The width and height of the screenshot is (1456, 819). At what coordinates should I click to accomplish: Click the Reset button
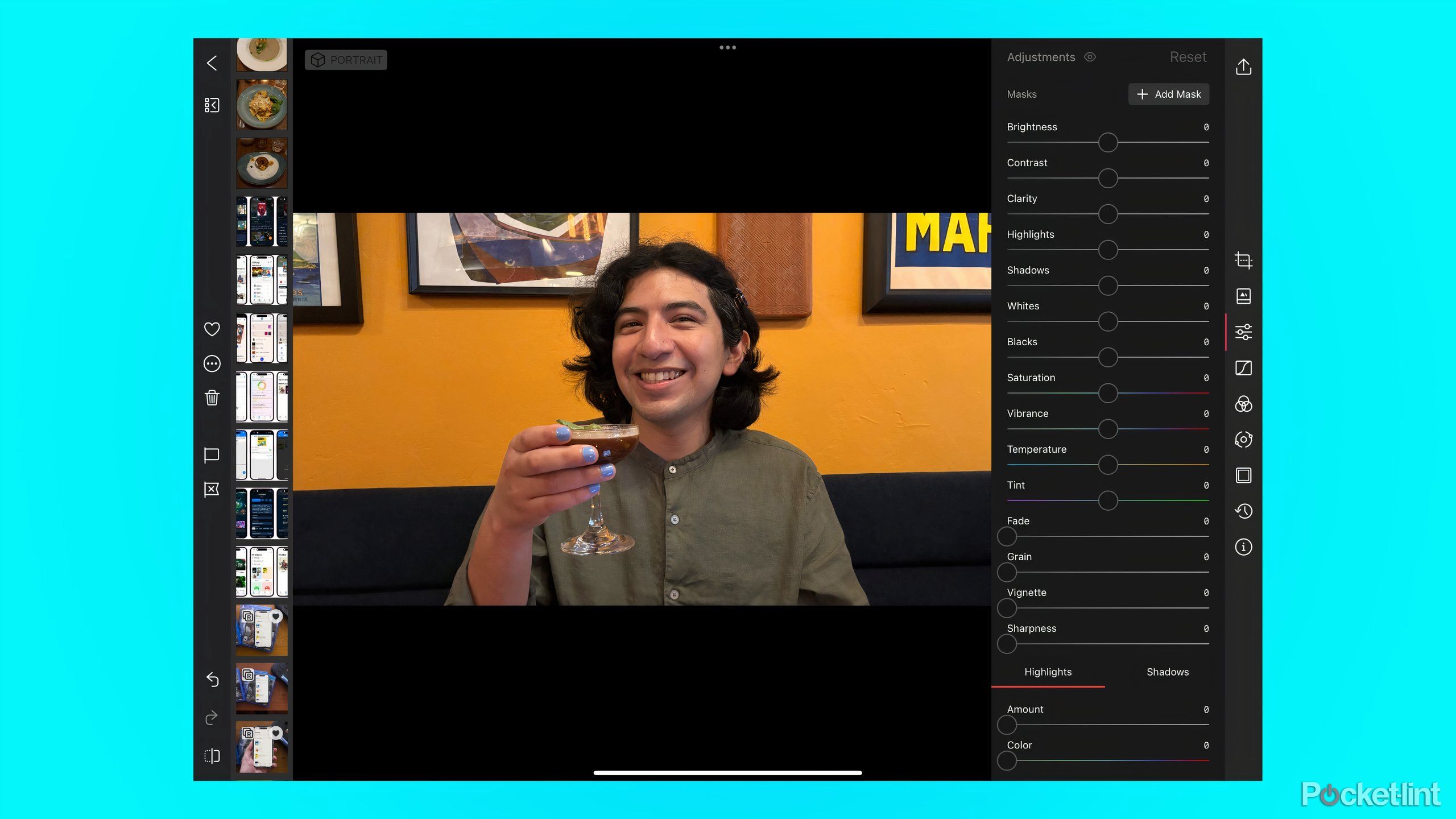(x=1188, y=56)
